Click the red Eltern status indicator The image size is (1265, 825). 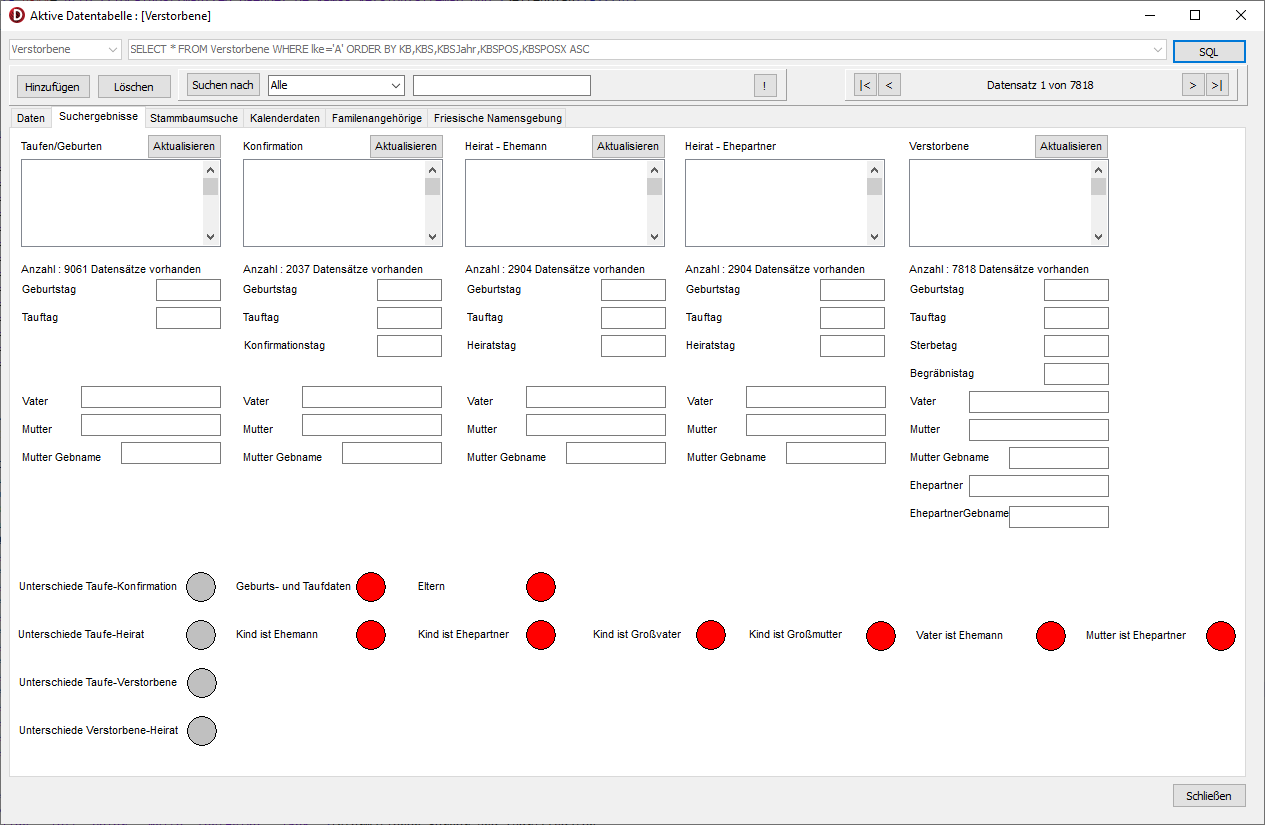[x=541, y=587]
